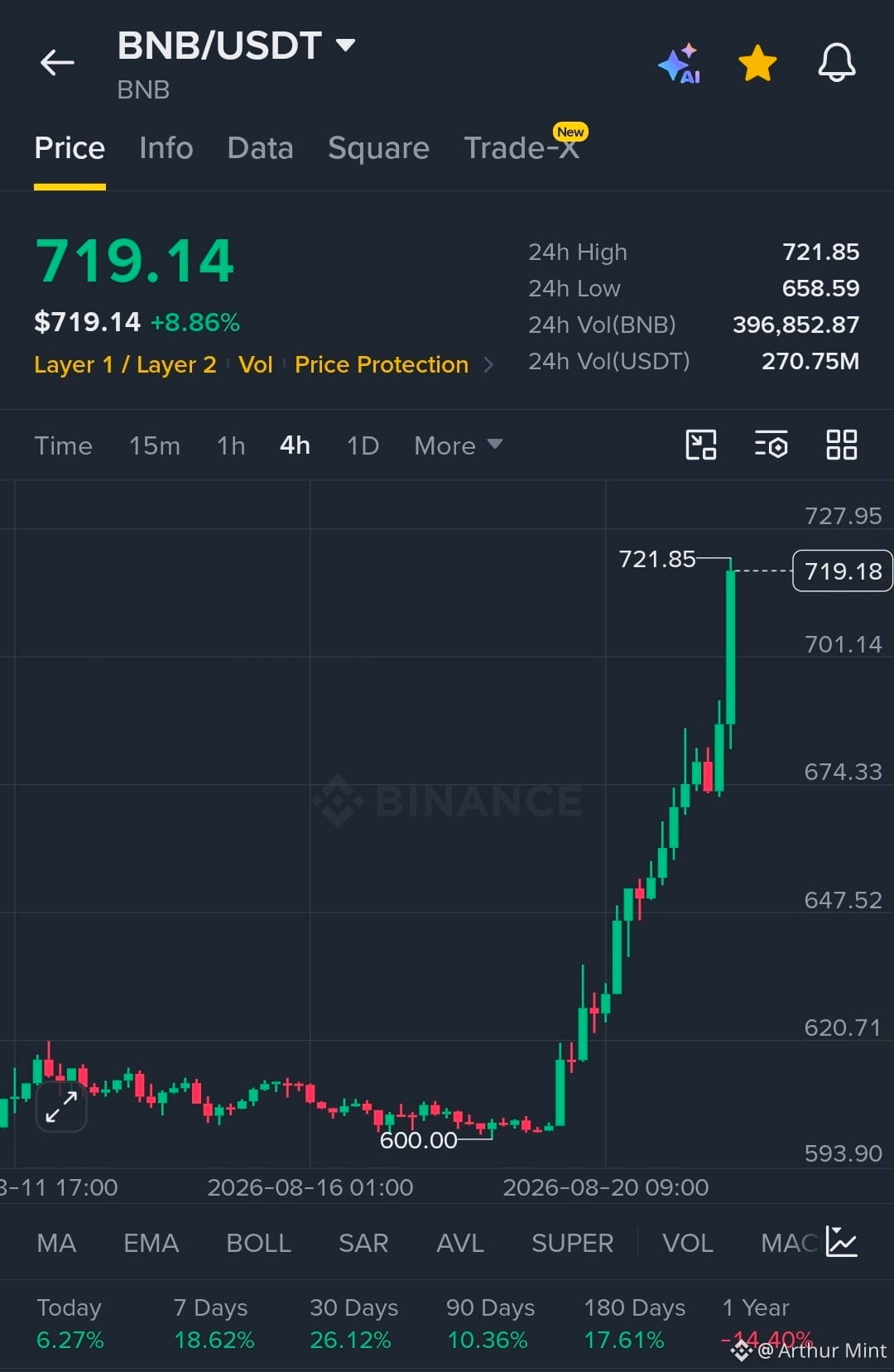Click the 727.95 price axis label
The height and width of the screenshot is (1372, 894).
[843, 516]
